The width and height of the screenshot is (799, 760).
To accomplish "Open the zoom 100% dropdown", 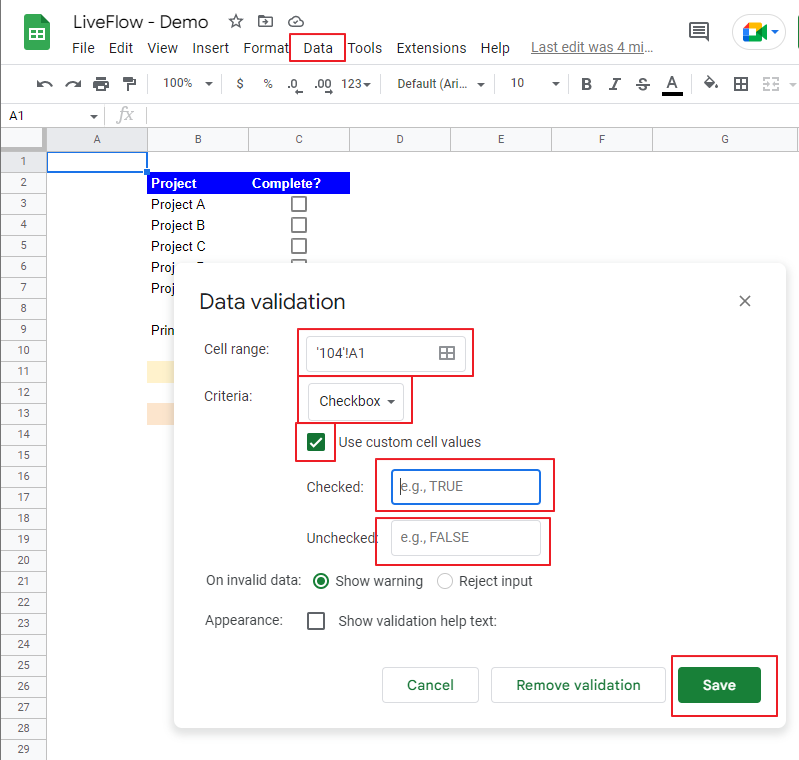I will (187, 83).
